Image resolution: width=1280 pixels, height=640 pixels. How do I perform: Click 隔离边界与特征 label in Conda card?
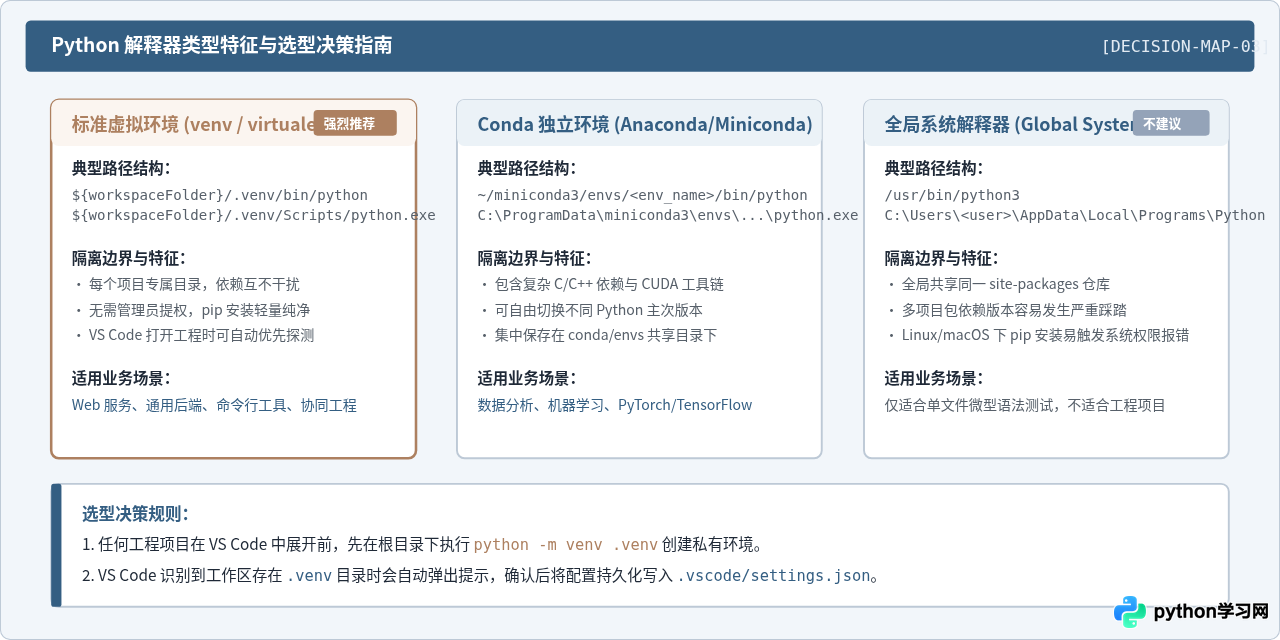tap(534, 258)
